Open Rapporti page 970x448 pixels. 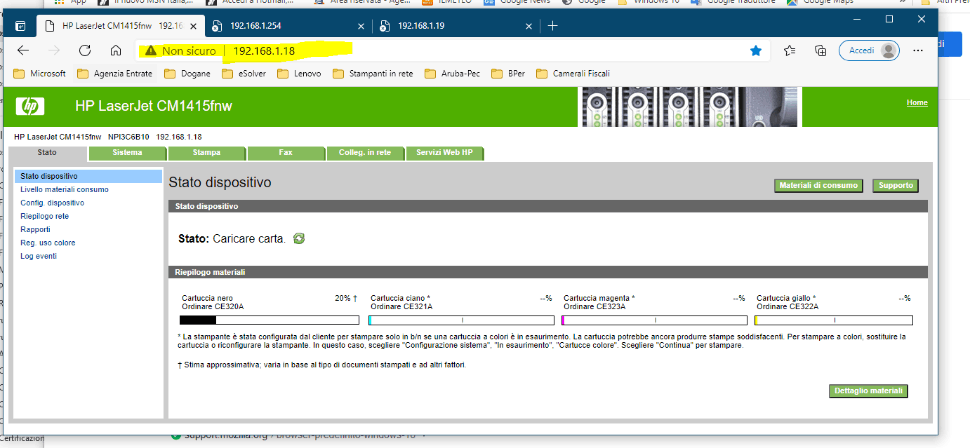[35, 230]
